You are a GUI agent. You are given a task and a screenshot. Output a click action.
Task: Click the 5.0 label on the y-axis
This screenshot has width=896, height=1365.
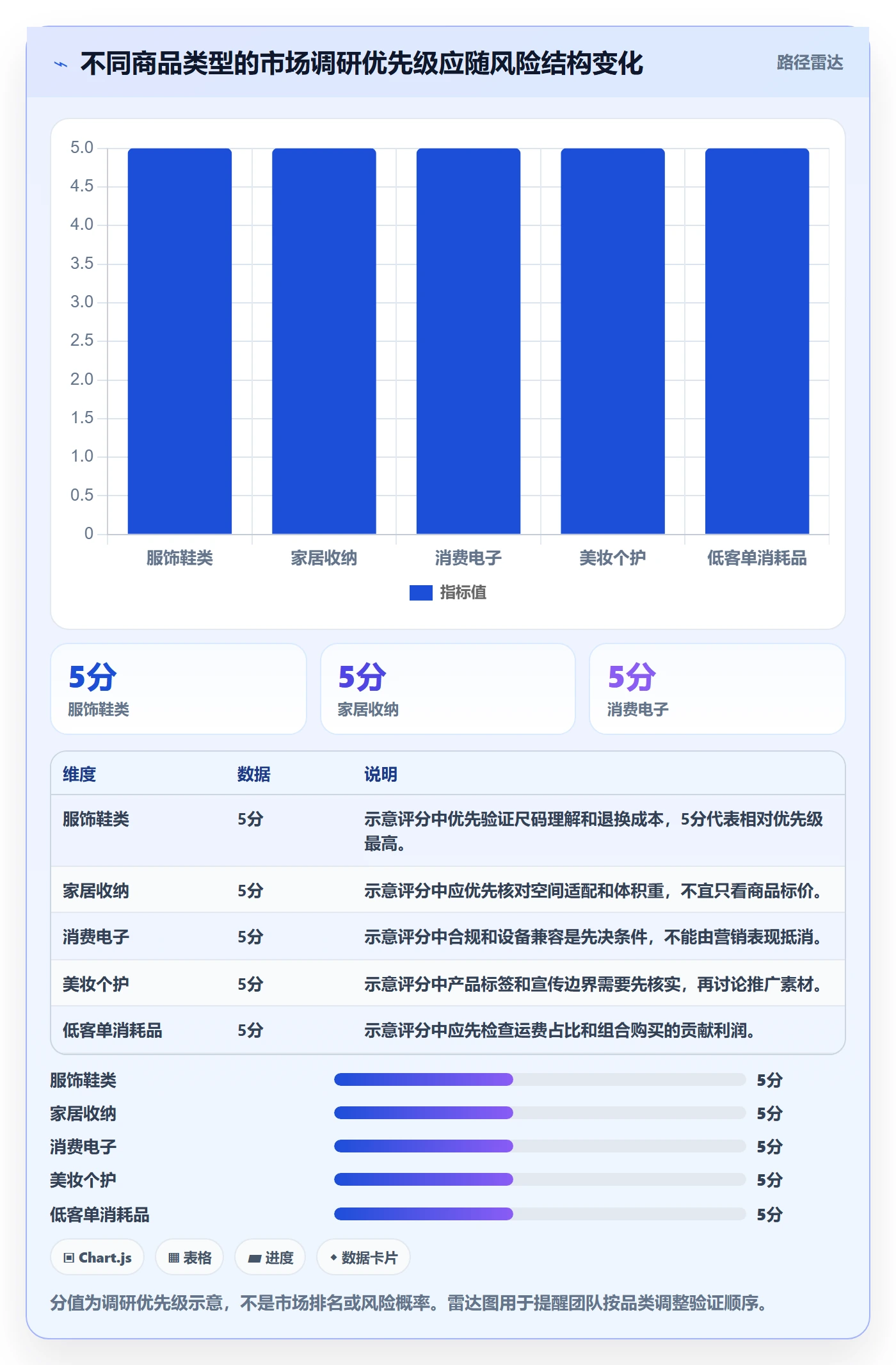click(x=82, y=147)
